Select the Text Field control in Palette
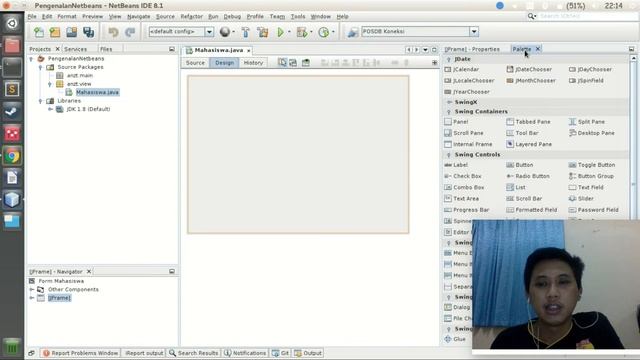The image size is (640, 360). [x=586, y=187]
